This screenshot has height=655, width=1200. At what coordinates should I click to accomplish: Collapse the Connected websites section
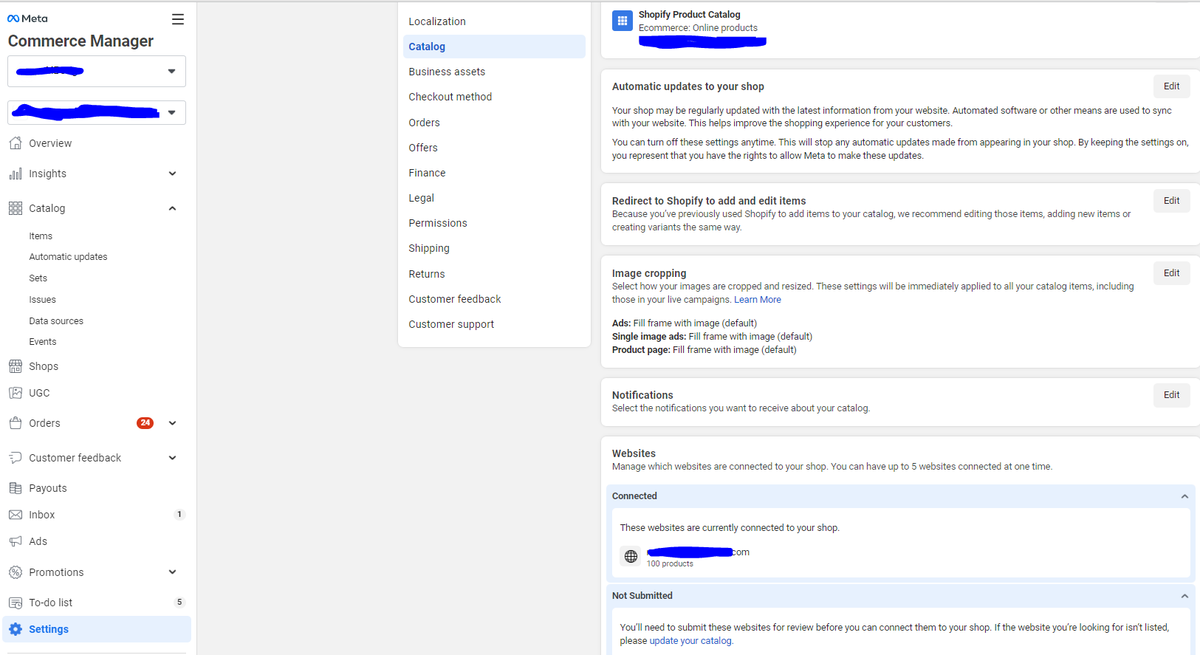click(1184, 496)
